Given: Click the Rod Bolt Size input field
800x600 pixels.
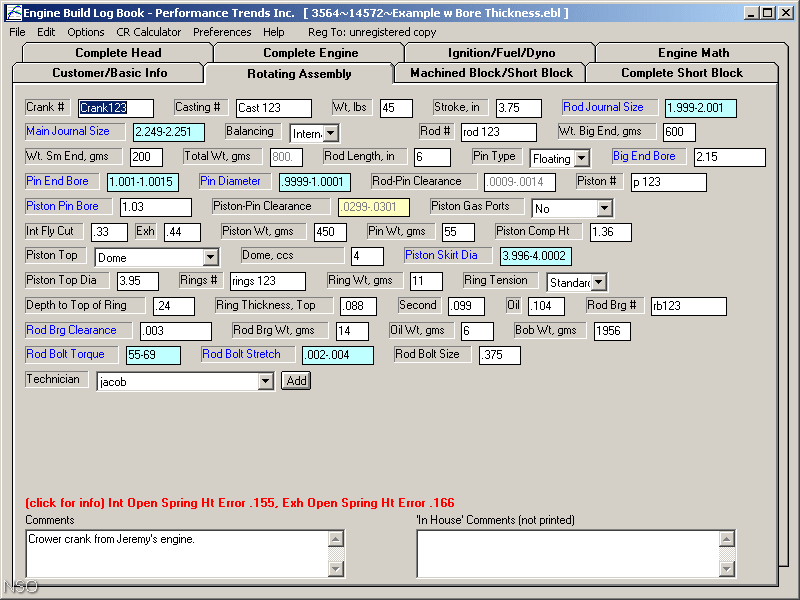Looking at the screenshot, I should point(500,355).
